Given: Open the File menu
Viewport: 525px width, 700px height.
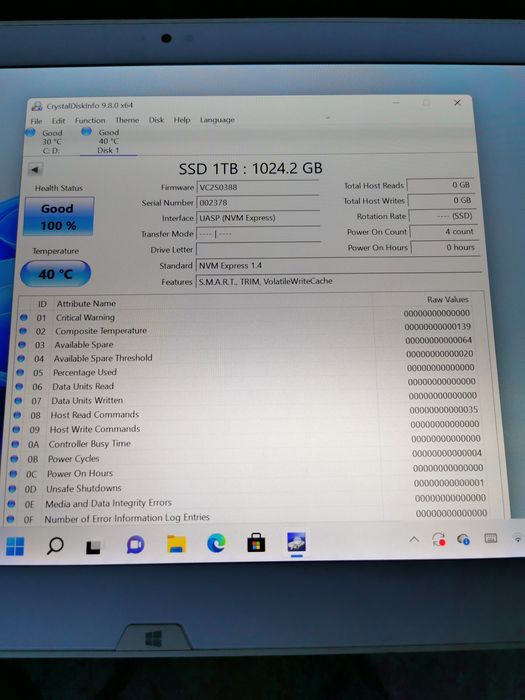Looking at the screenshot, I should [x=36, y=121].
